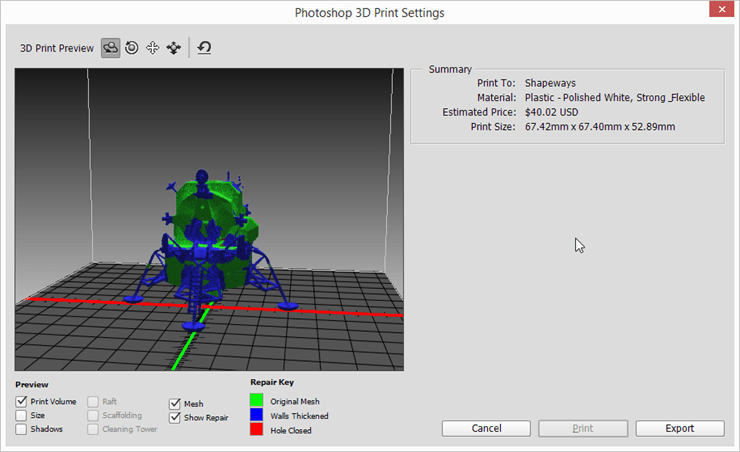Screen dimensions: 740x452
Task: Click the Hole Closed legend label
Action: 291,431
